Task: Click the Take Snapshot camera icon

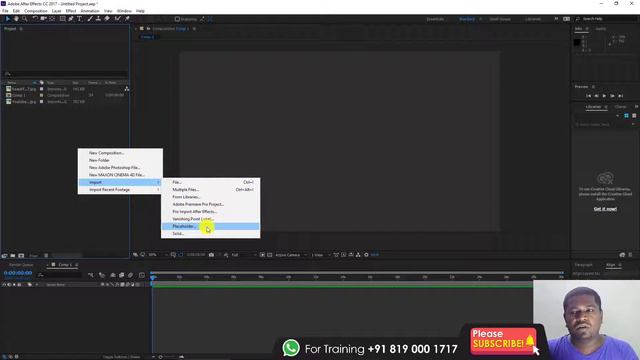Action: coord(211,255)
